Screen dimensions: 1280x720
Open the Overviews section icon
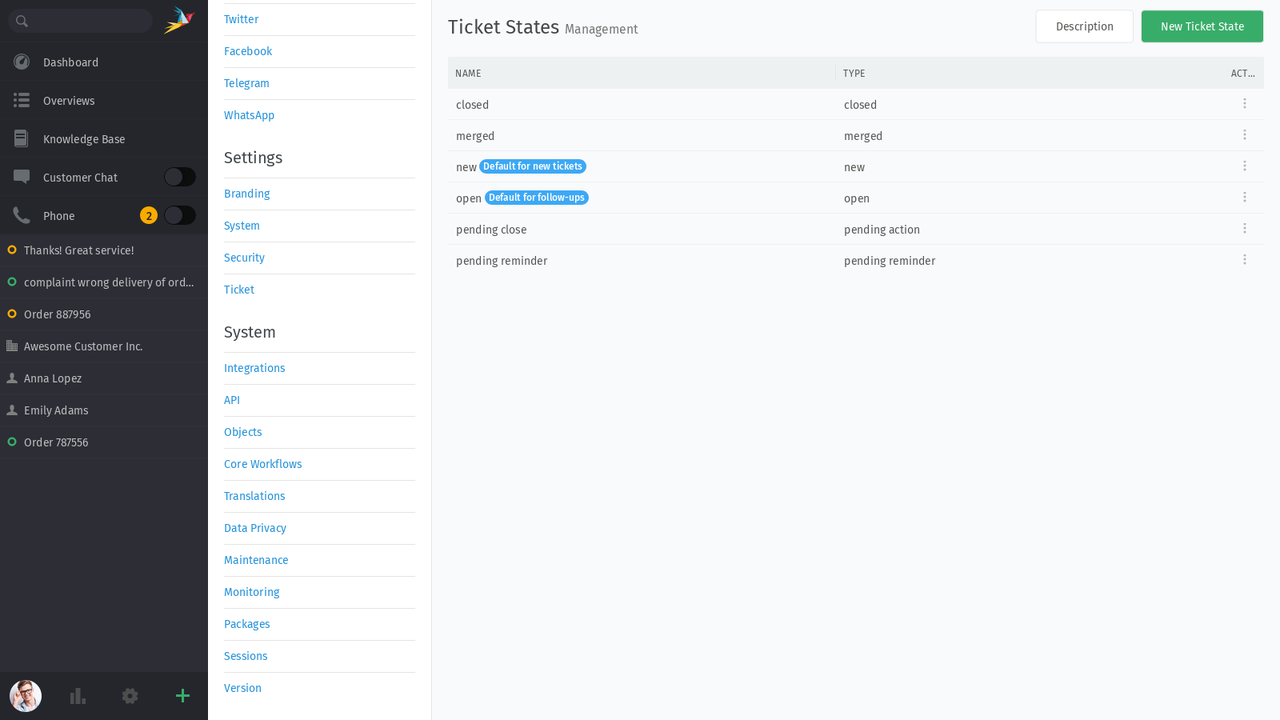click(x=20, y=100)
